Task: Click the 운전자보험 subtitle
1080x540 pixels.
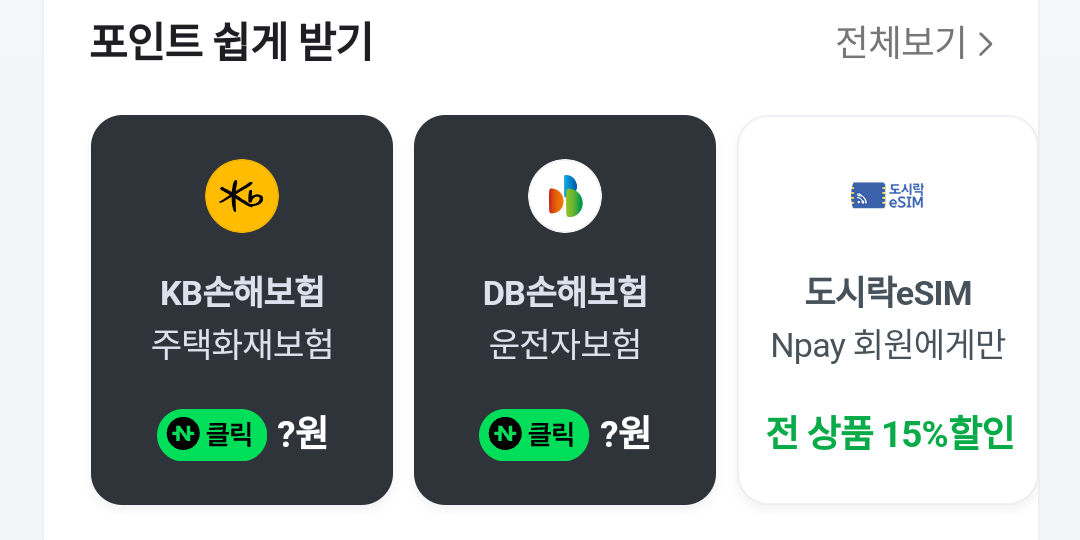Action: point(565,345)
